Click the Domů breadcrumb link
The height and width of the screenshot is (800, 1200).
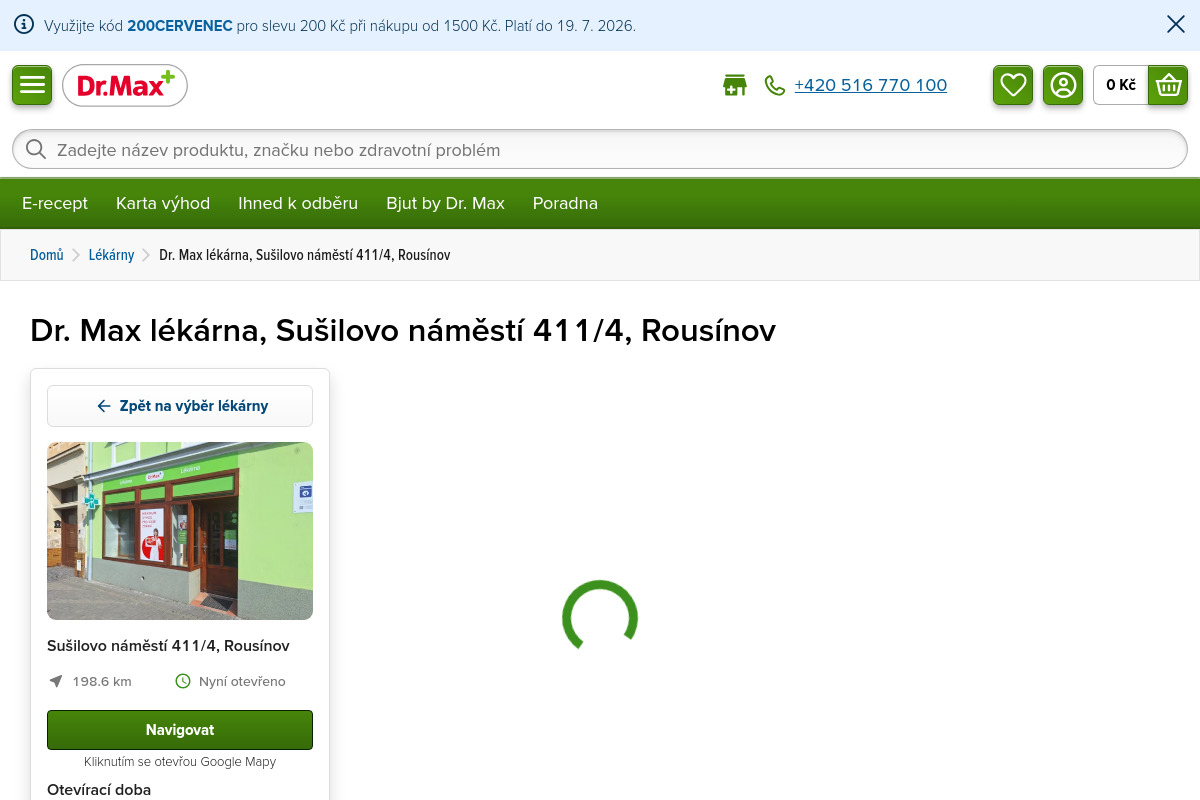47,255
